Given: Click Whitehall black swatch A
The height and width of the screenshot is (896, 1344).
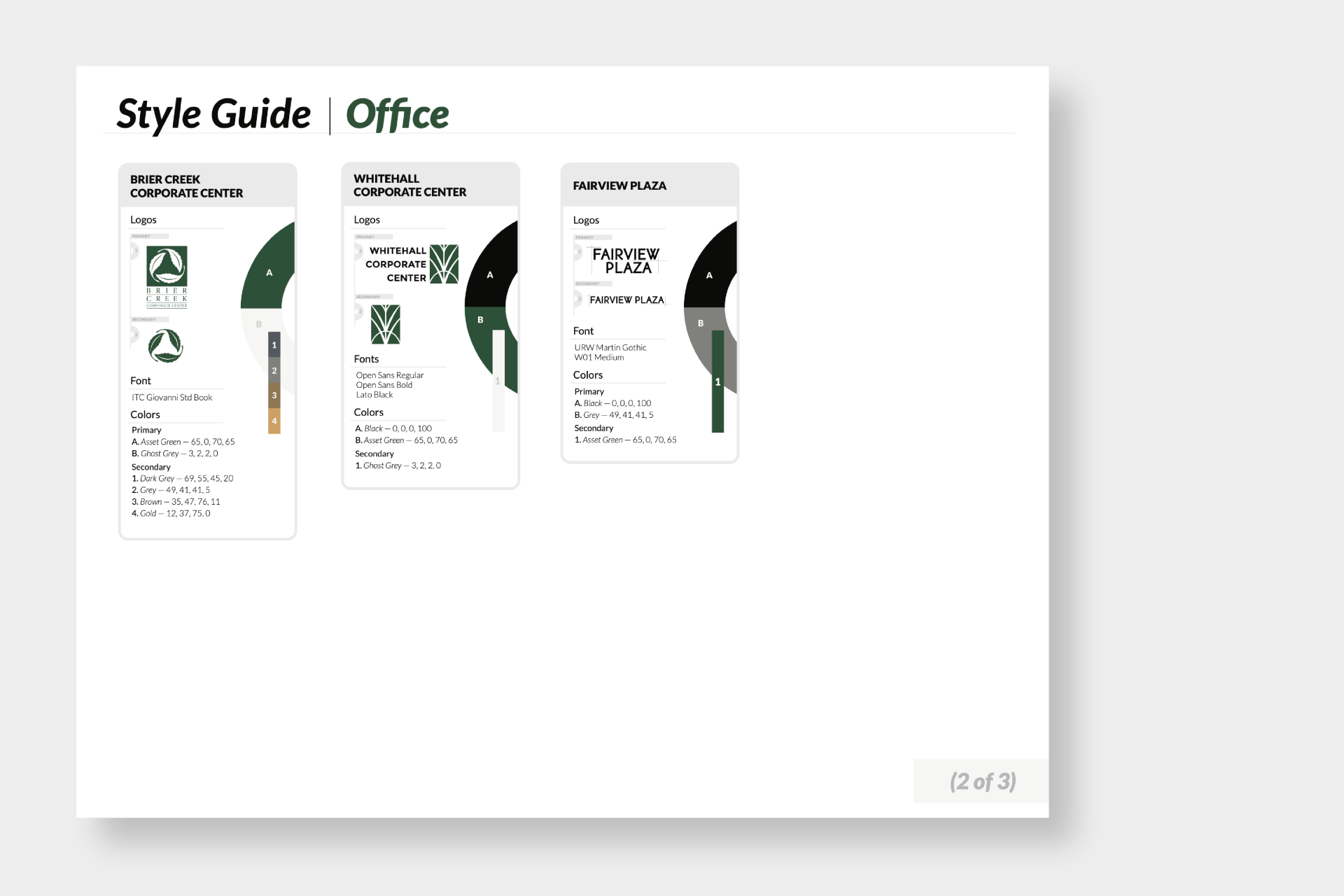Looking at the screenshot, I should [x=490, y=274].
